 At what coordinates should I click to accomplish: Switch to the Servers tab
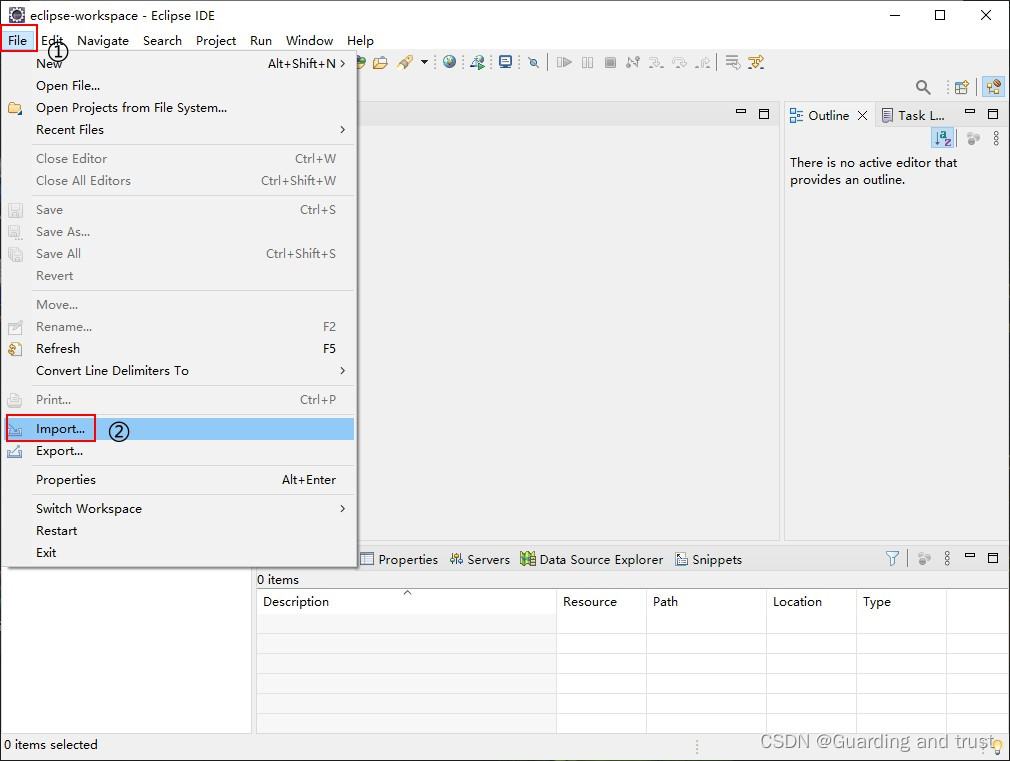pyautogui.click(x=480, y=559)
